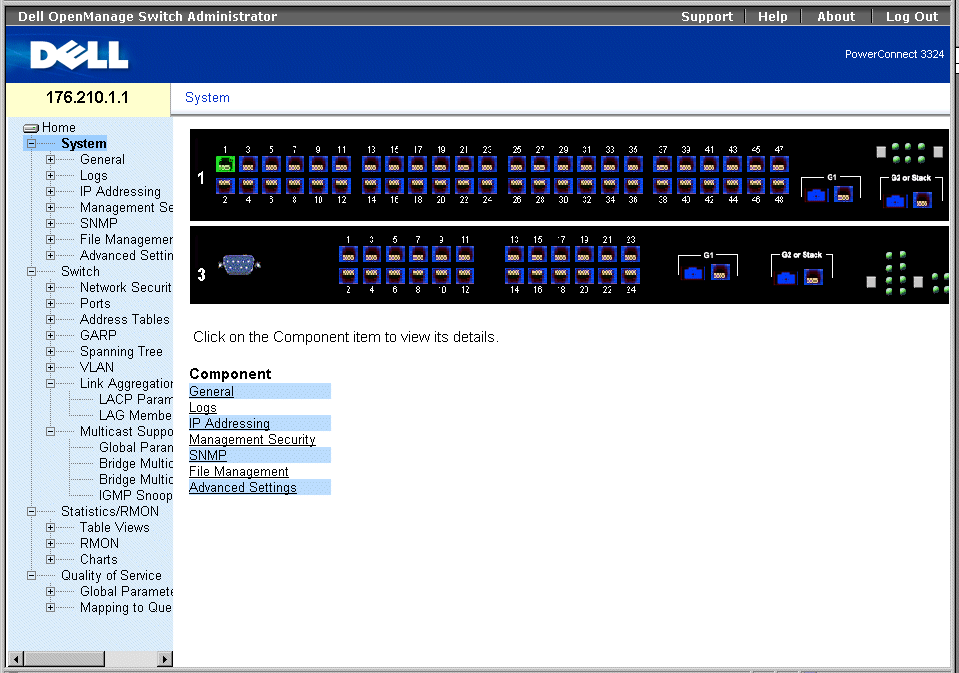
Task: Click the tree panel scrollbar left arrow
Action: pyautogui.click(x=16, y=659)
